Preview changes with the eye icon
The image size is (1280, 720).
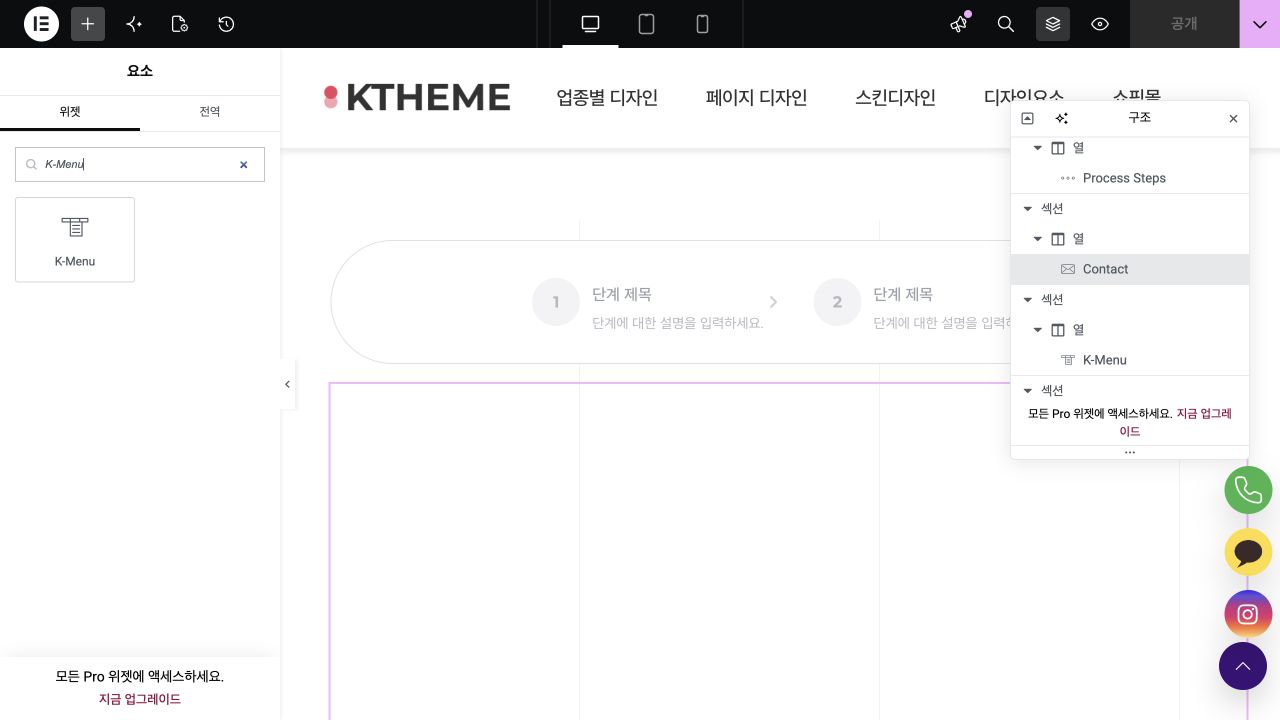coord(1100,24)
